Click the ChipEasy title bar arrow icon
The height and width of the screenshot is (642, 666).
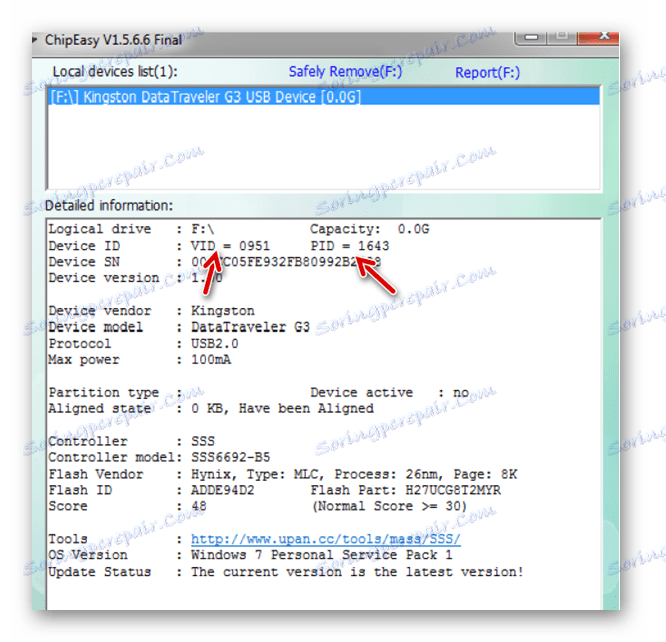coord(35,40)
